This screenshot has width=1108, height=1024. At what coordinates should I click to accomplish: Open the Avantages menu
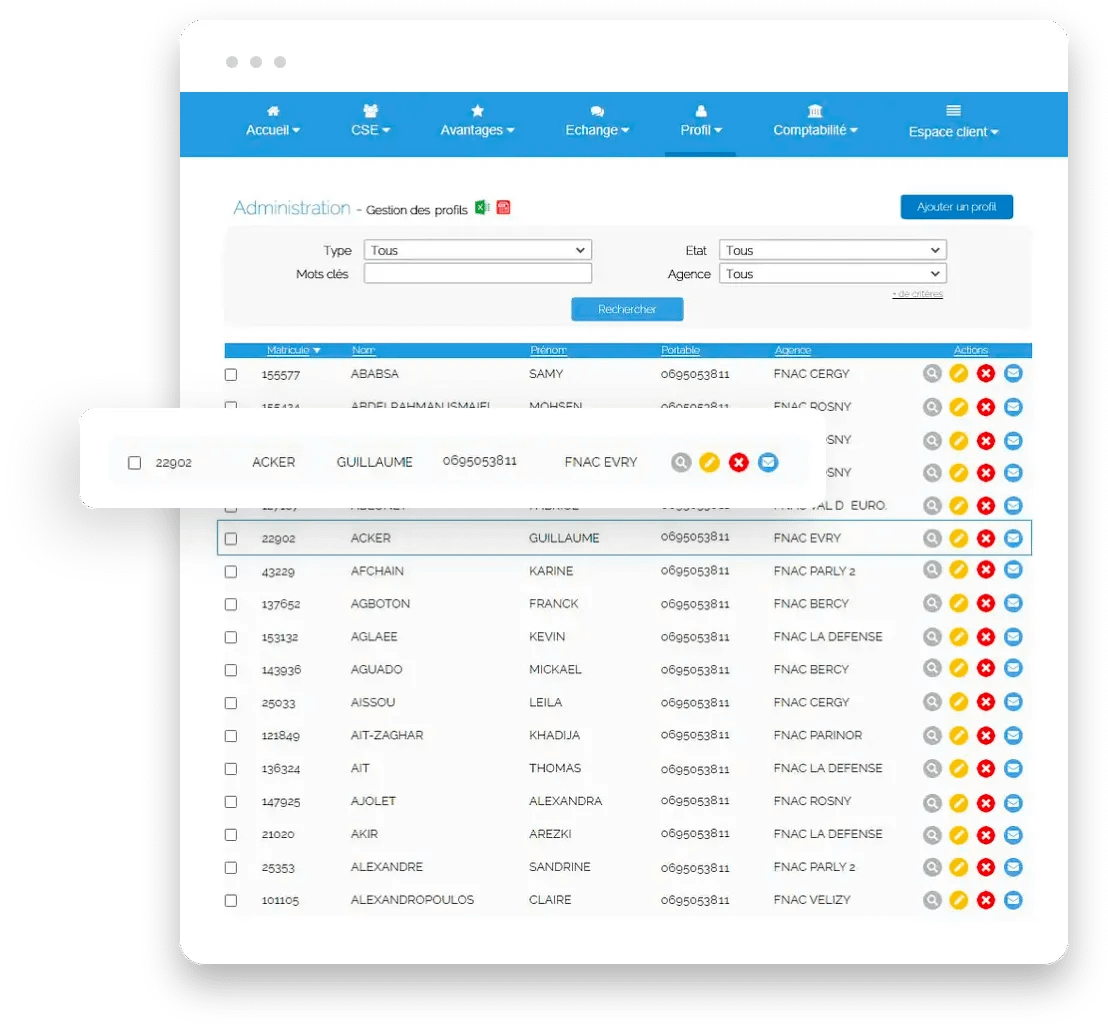point(477,122)
